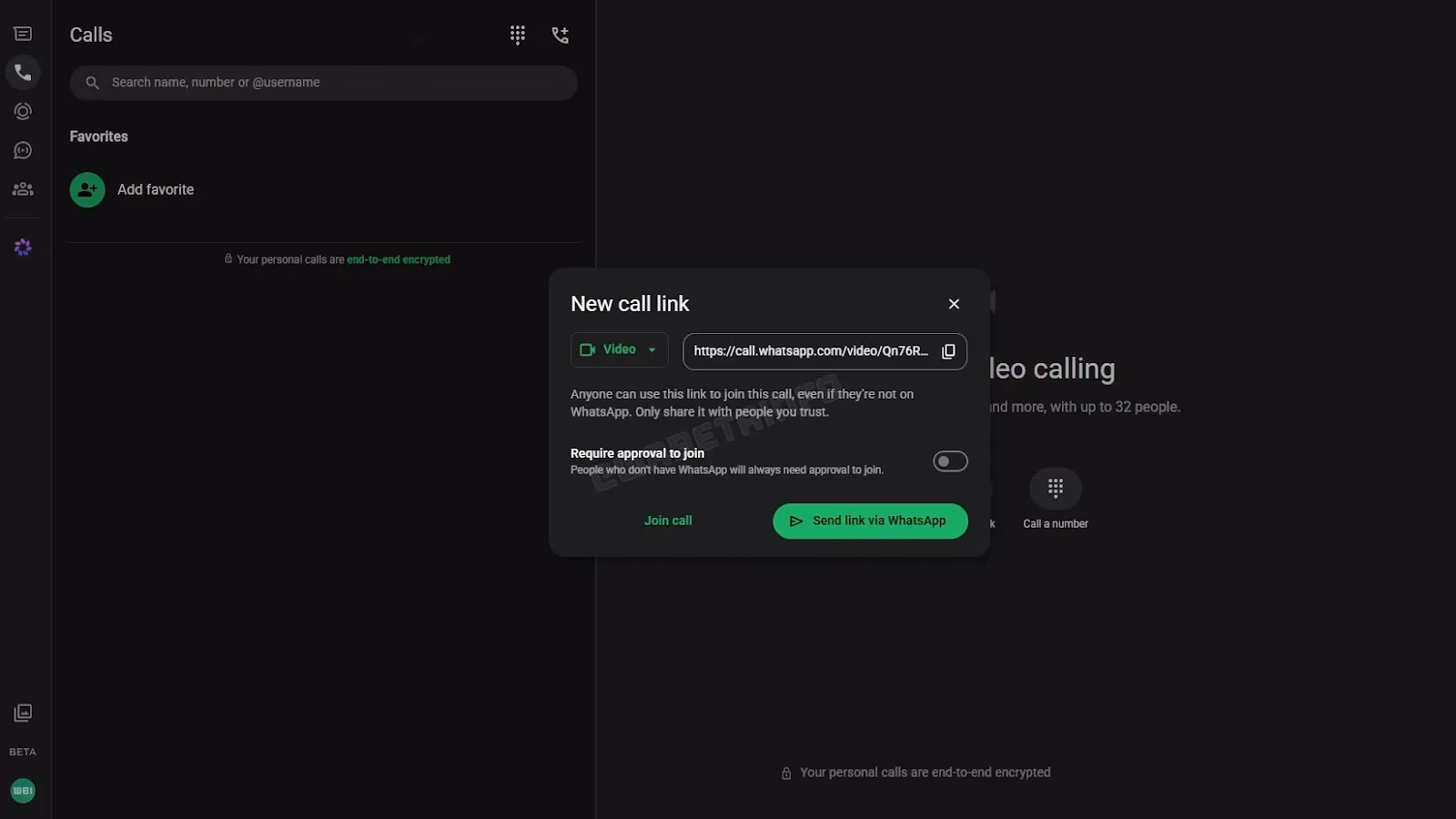Click the Call a number label
This screenshot has width=1456, height=819.
[1056, 523]
